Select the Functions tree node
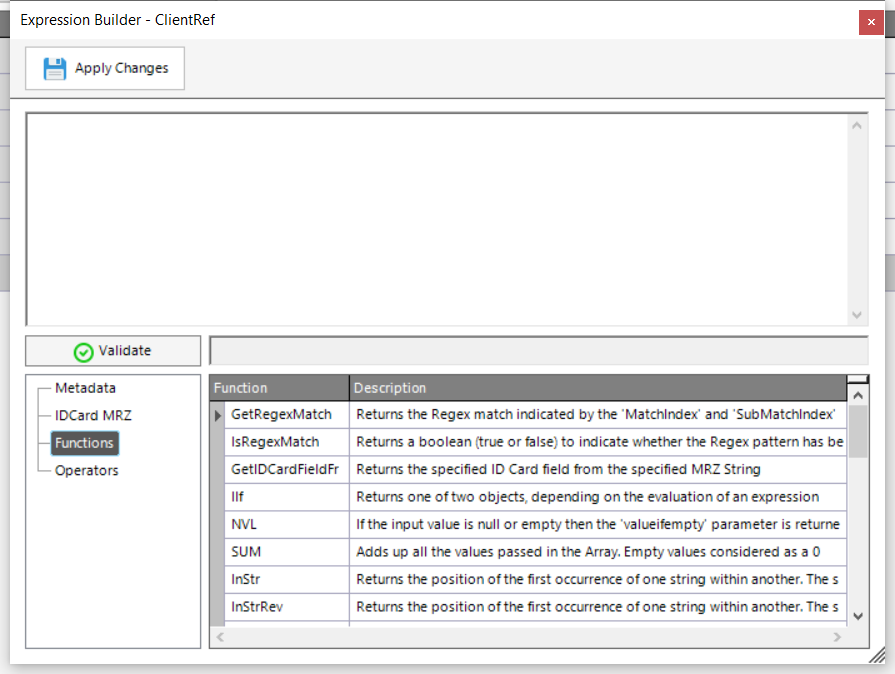 [x=84, y=442]
